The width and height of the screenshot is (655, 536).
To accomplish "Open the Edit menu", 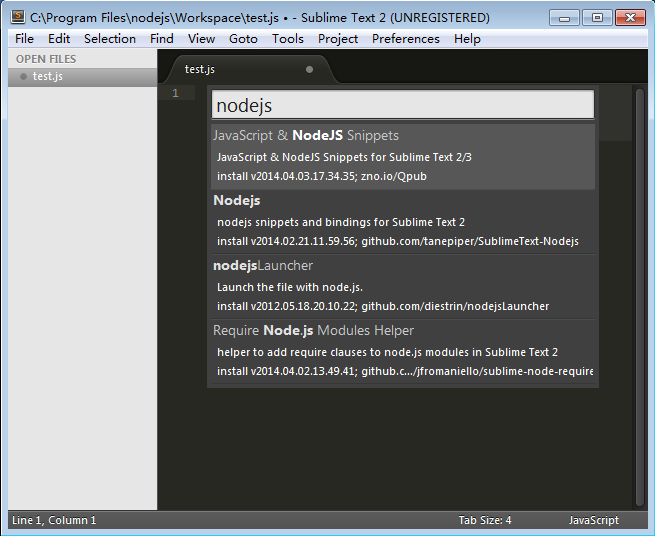I will pos(59,39).
